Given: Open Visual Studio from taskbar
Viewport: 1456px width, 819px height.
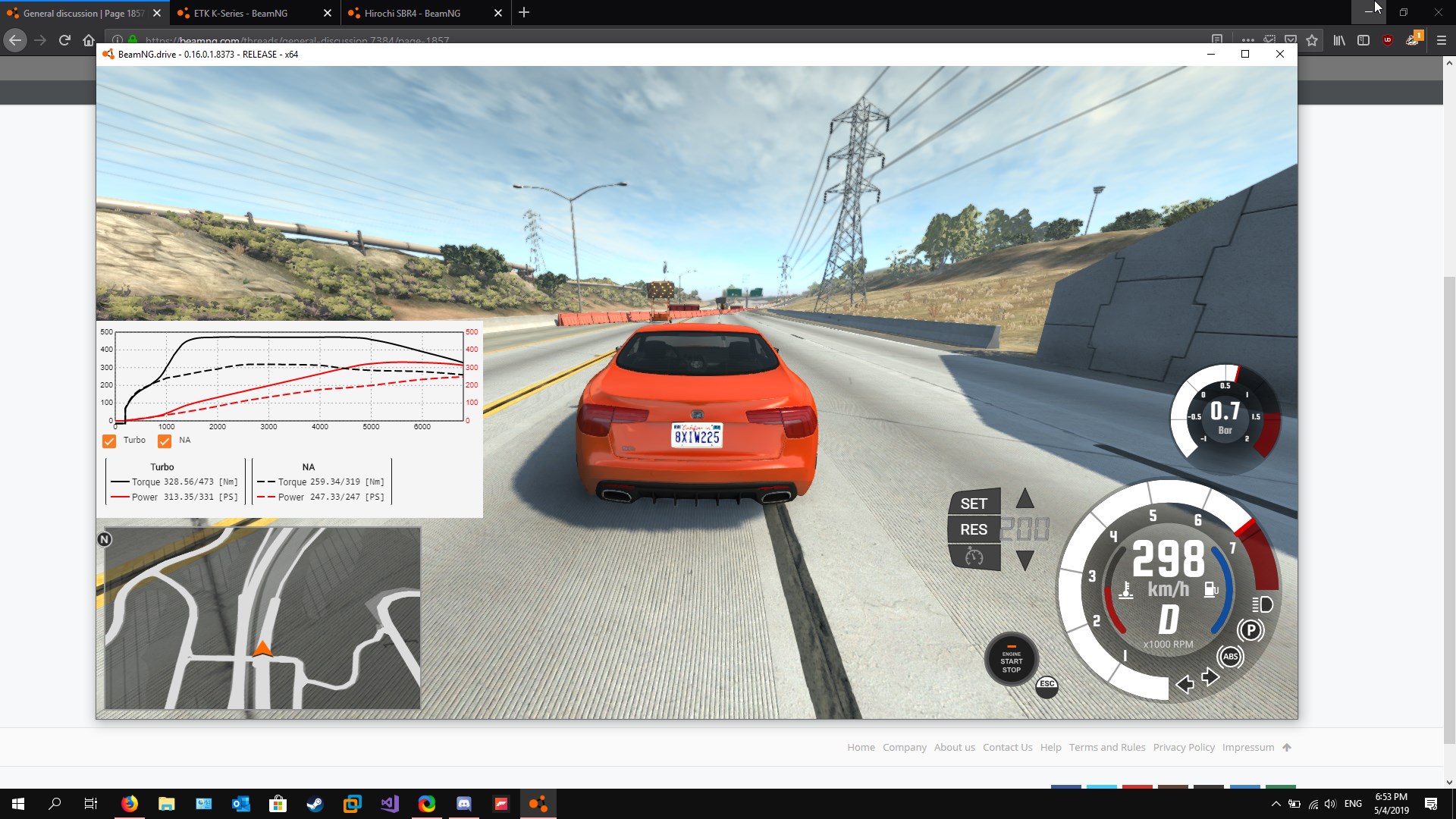Looking at the screenshot, I should coord(390,804).
